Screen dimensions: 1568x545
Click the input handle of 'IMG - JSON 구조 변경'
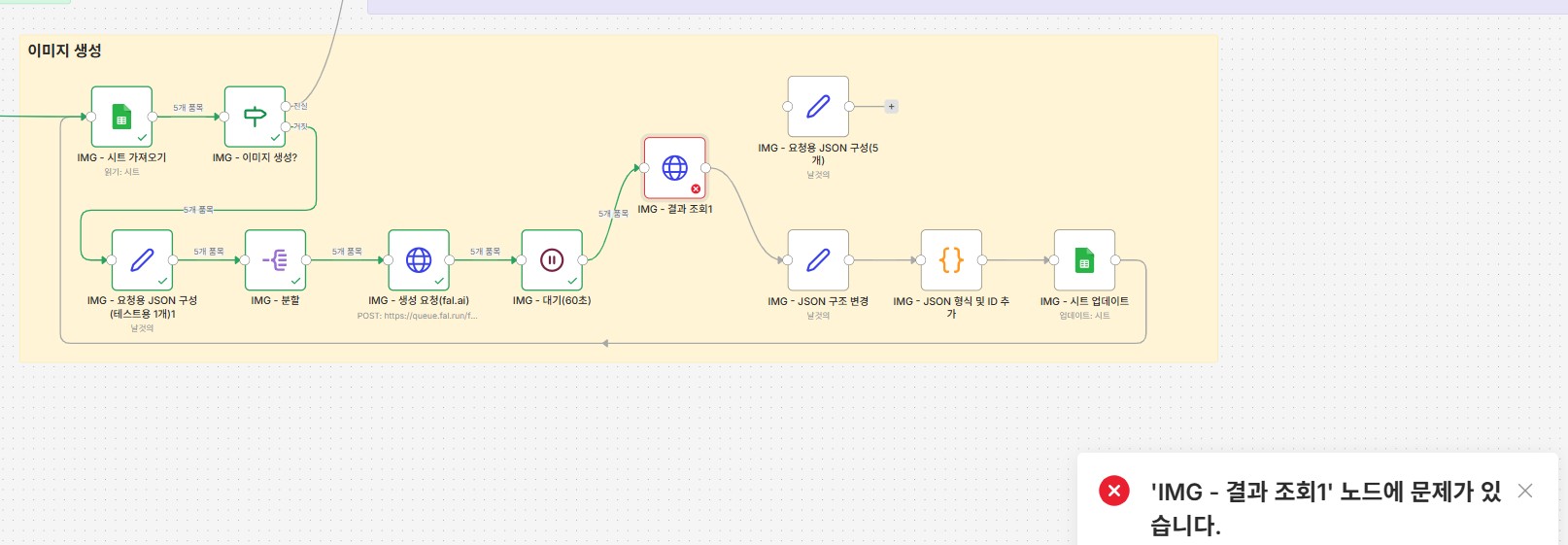click(x=788, y=259)
